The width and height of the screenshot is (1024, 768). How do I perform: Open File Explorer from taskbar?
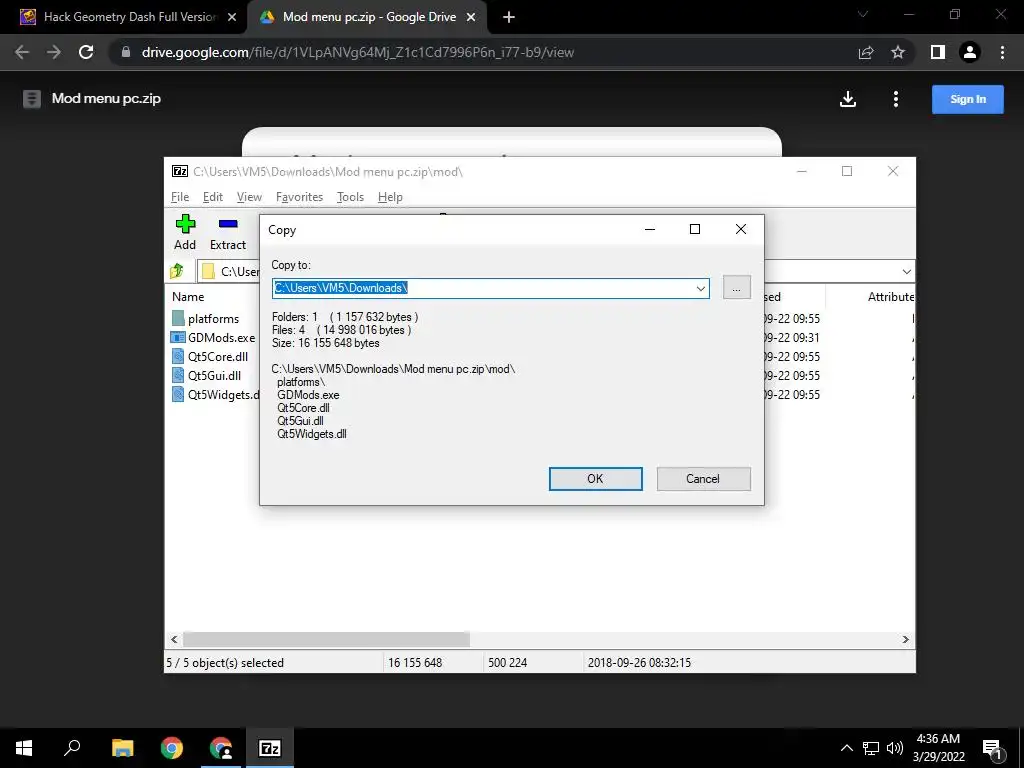(123, 748)
